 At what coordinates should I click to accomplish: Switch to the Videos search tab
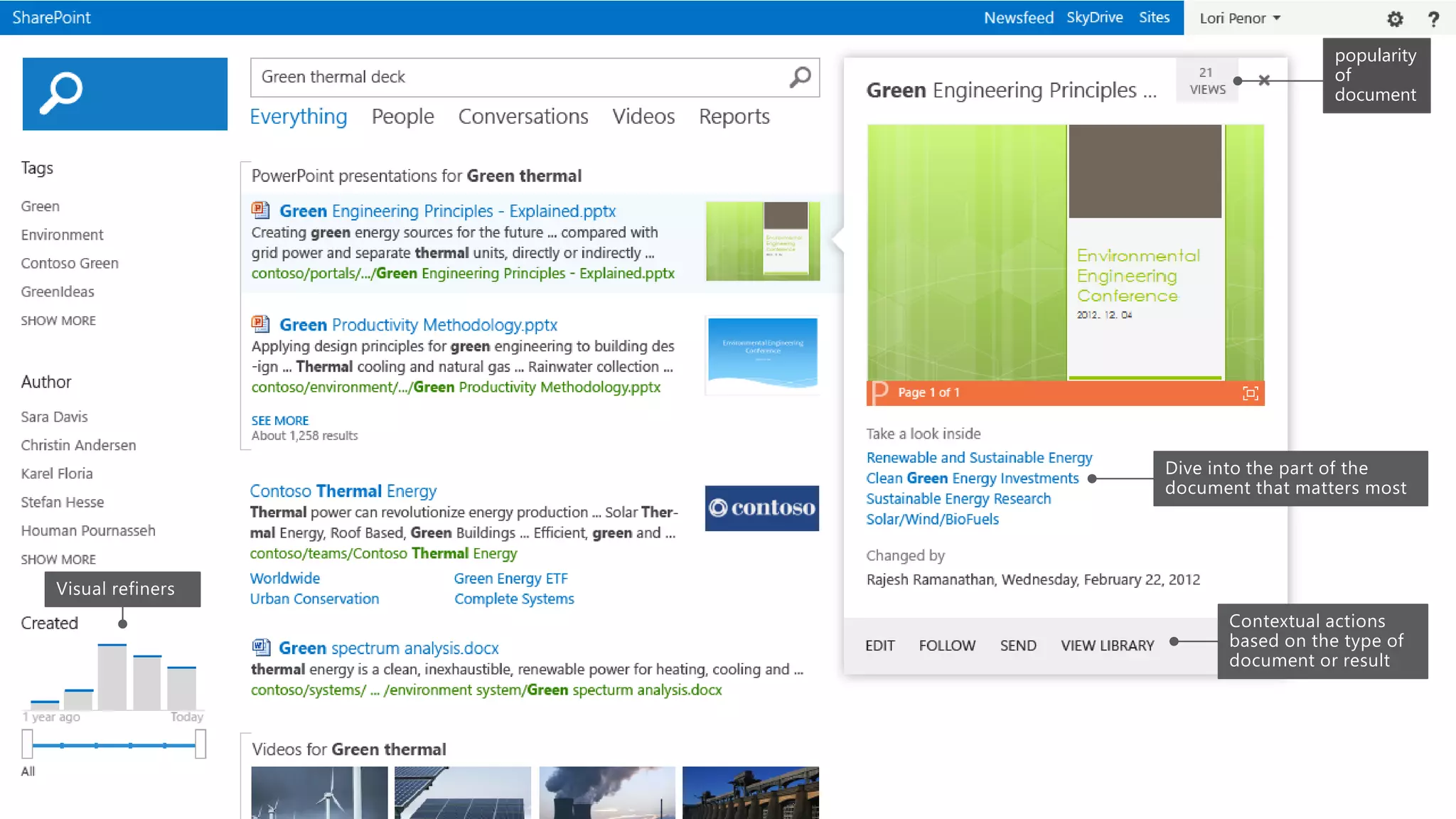click(643, 117)
